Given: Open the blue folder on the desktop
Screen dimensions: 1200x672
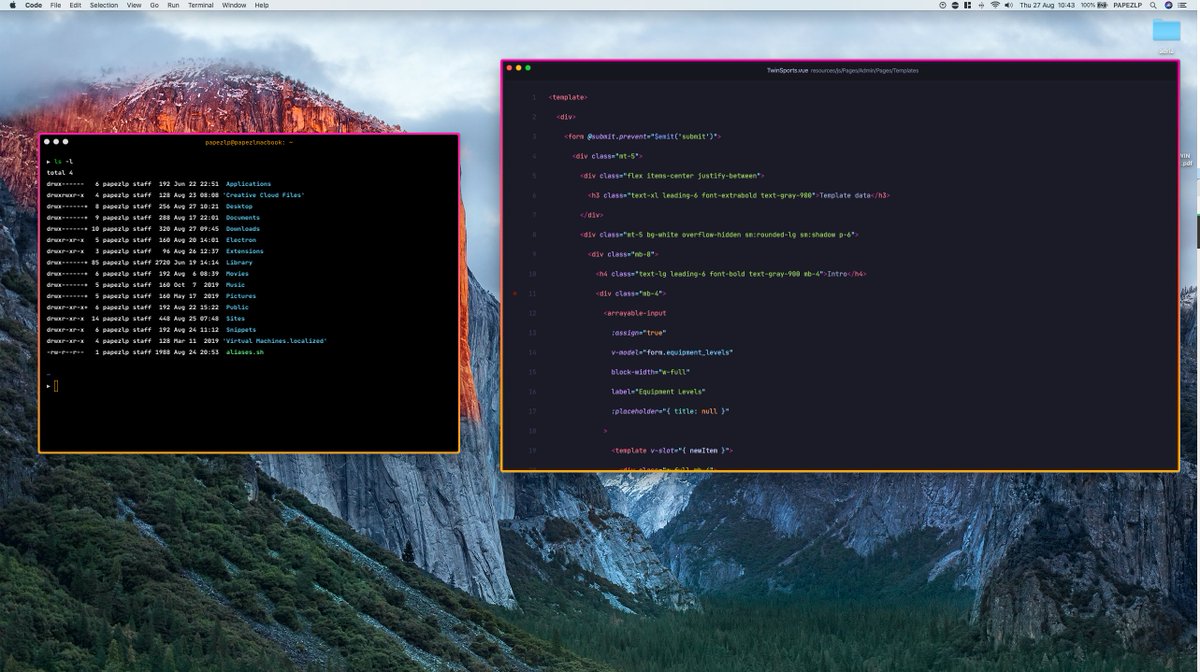Looking at the screenshot, I should 1165,32.
